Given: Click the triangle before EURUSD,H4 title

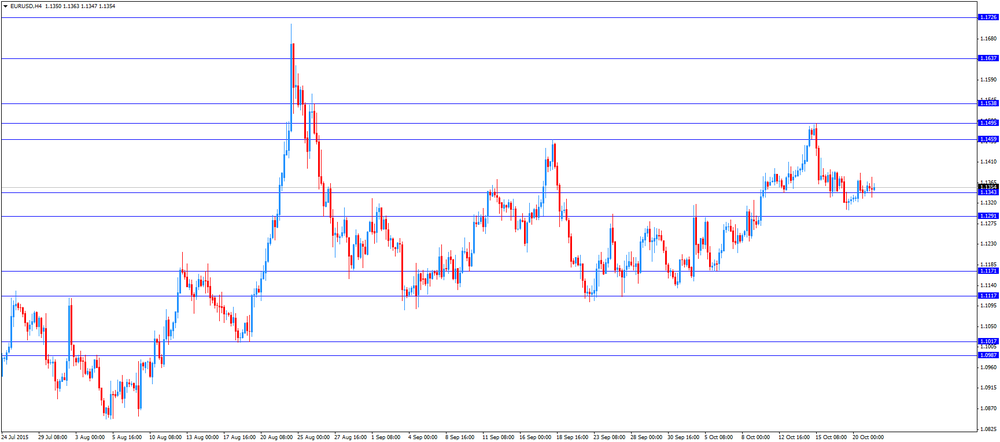Looking at the screenshot, I should coord(5,6).
